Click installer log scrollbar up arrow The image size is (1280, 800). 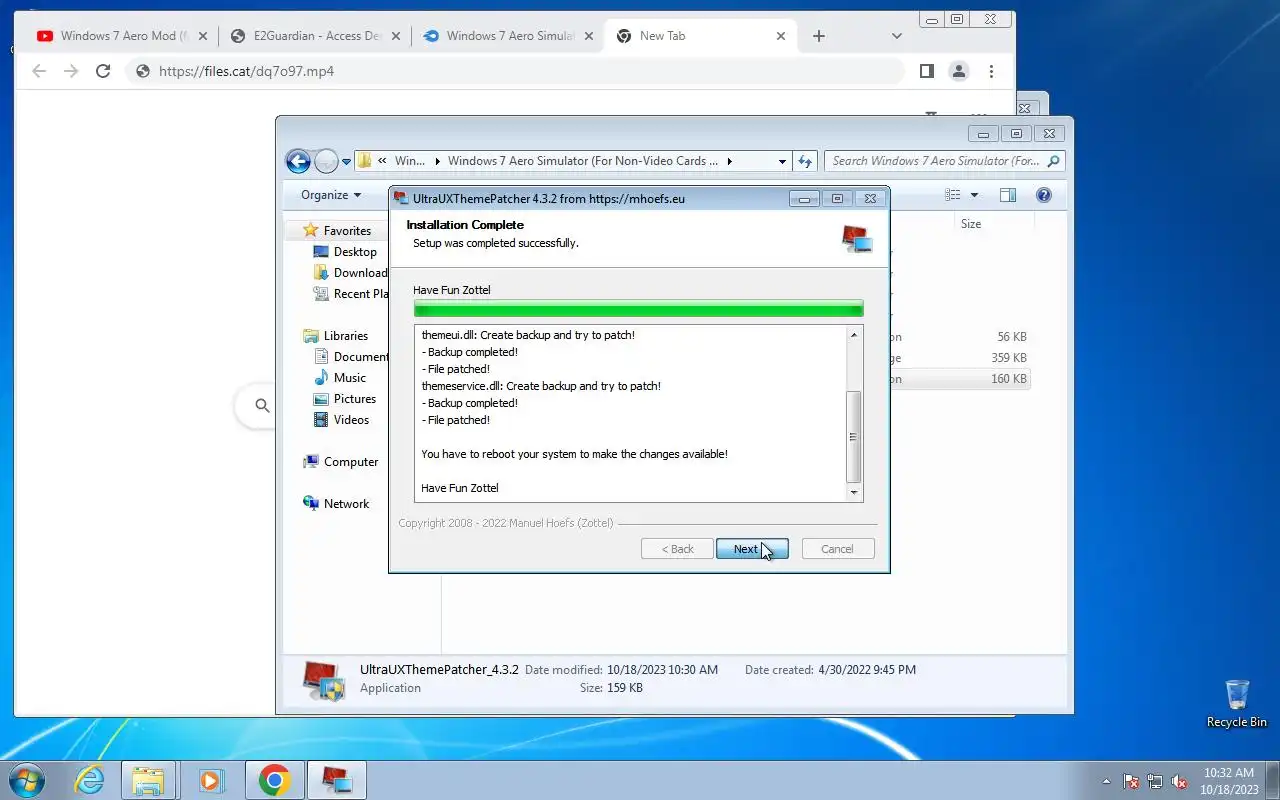coord(854,334)
